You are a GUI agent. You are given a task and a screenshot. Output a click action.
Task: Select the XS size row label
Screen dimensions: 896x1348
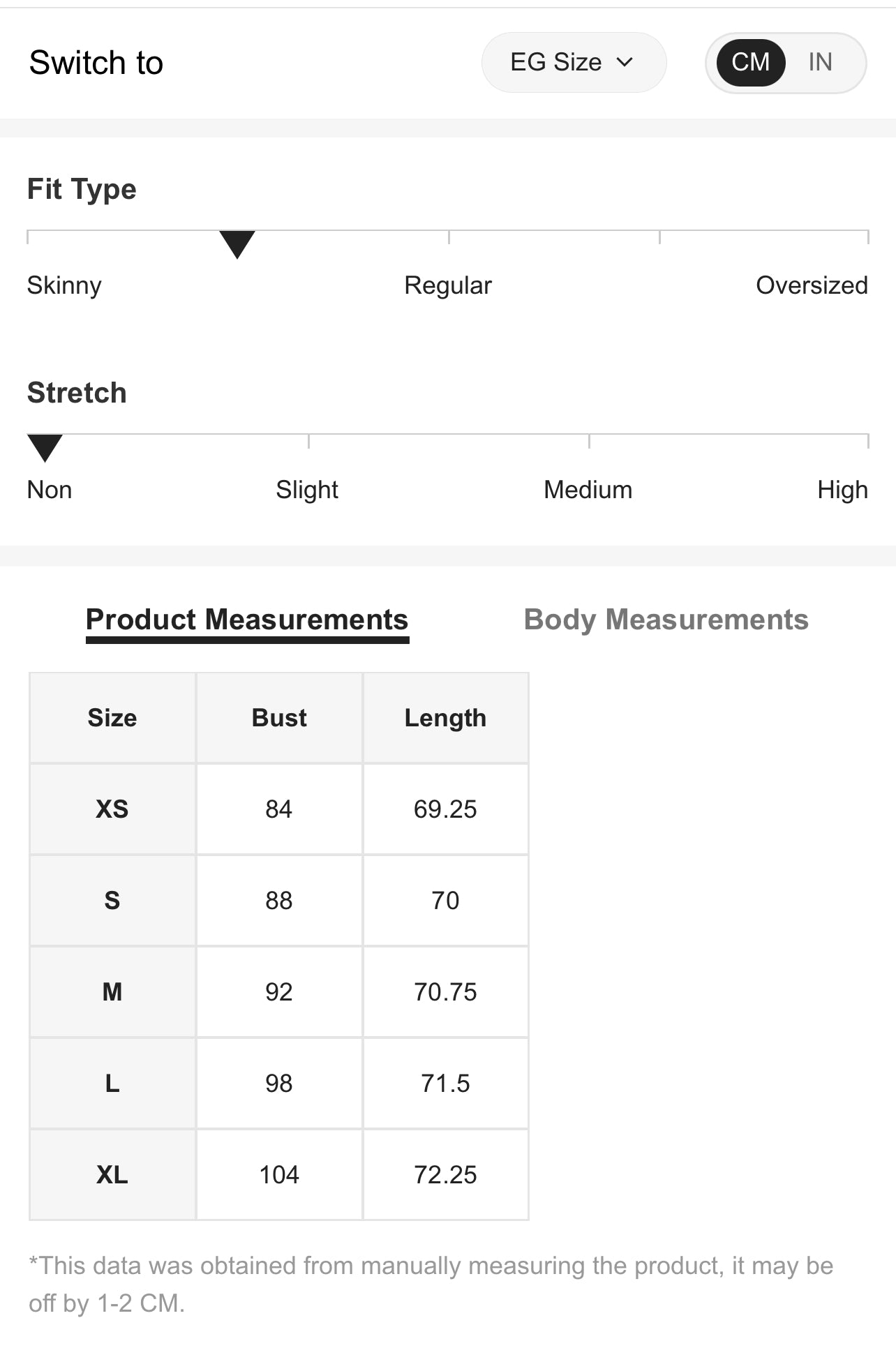click(112, 809)
